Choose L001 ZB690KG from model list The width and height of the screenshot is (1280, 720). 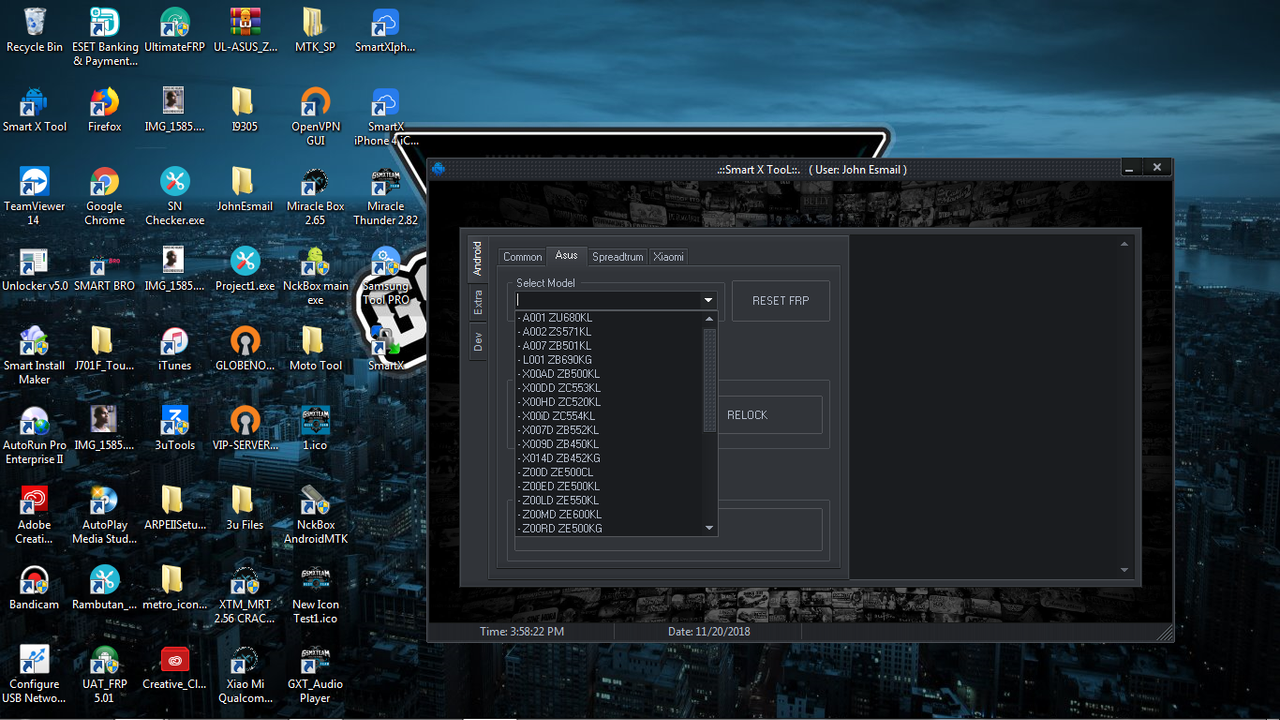[609, 360]
